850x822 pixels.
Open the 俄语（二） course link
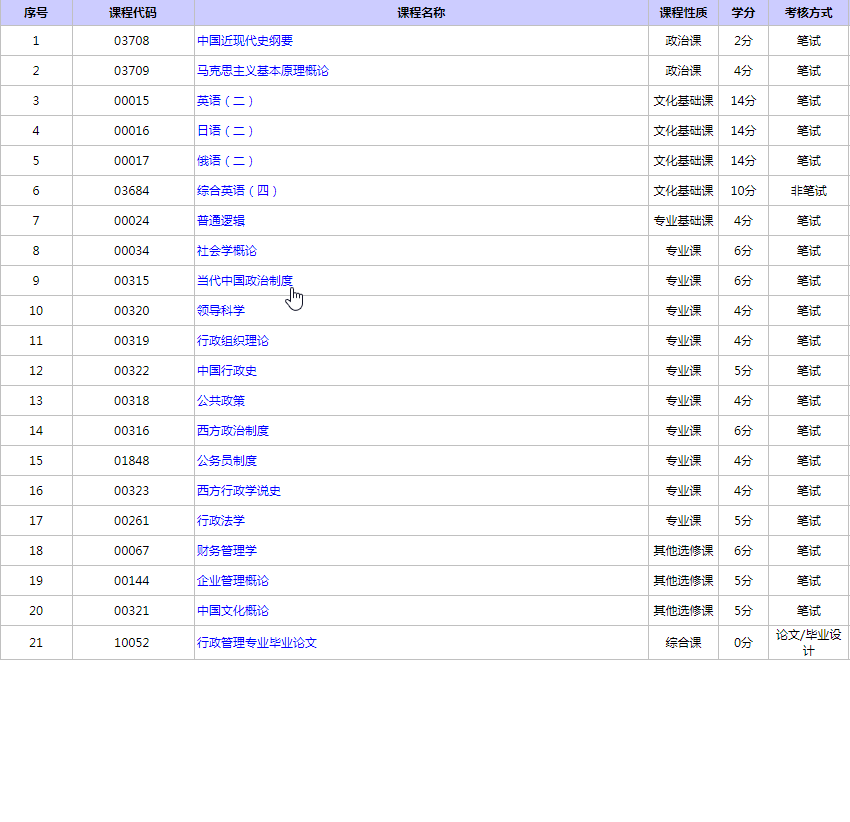pyautogui.click(x=225, y=160)
